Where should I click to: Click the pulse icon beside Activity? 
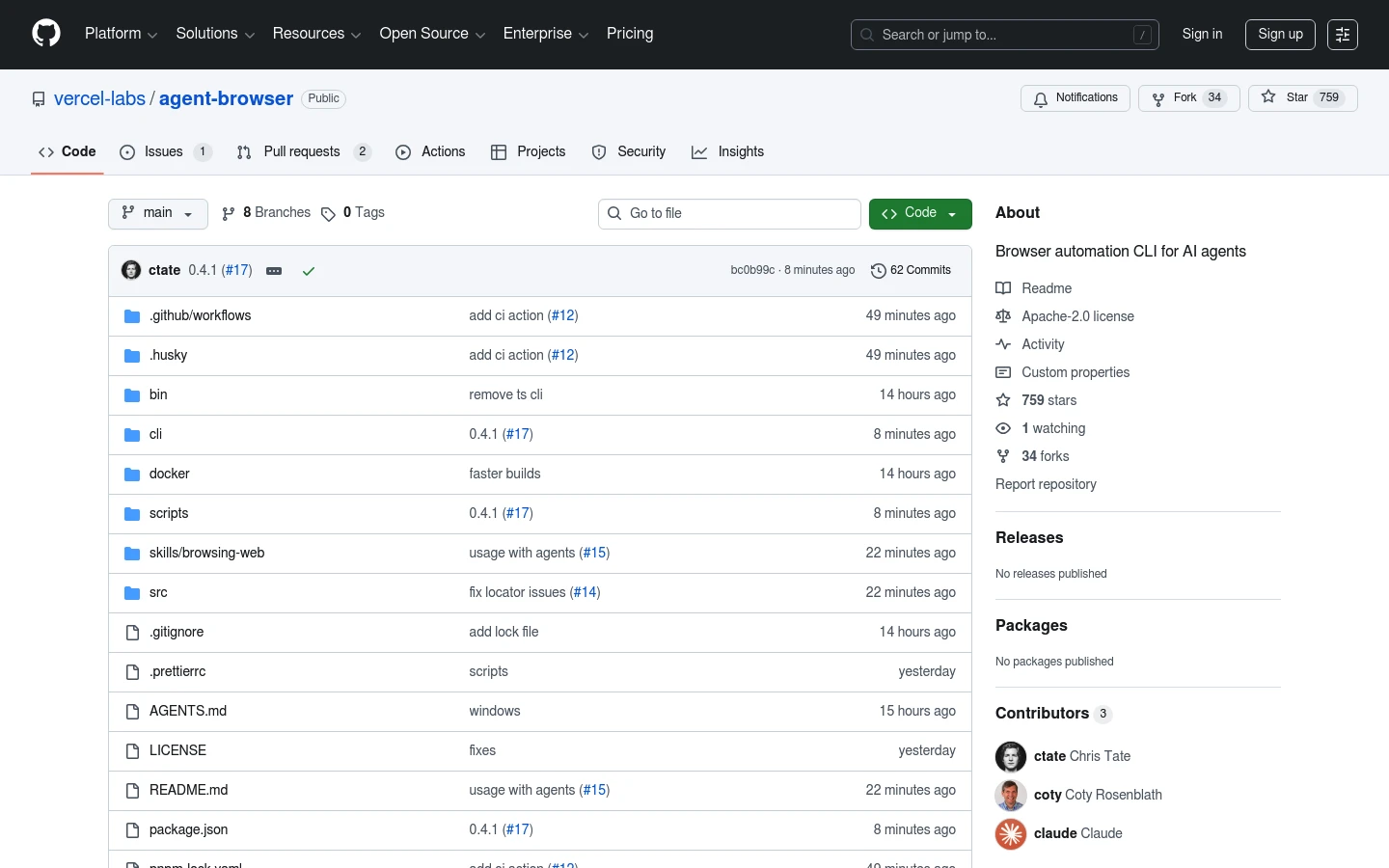click(1003, 344)
